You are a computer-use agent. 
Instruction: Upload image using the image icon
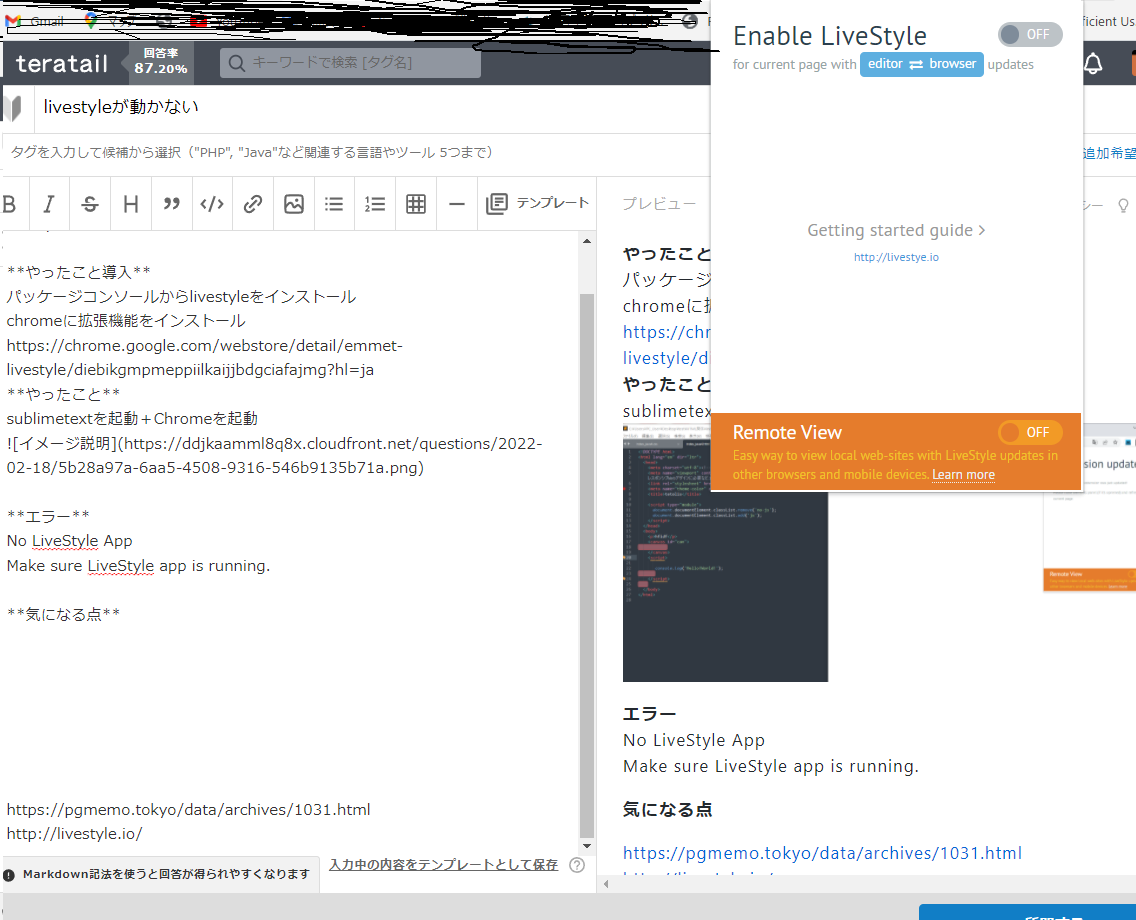[294, 204]
